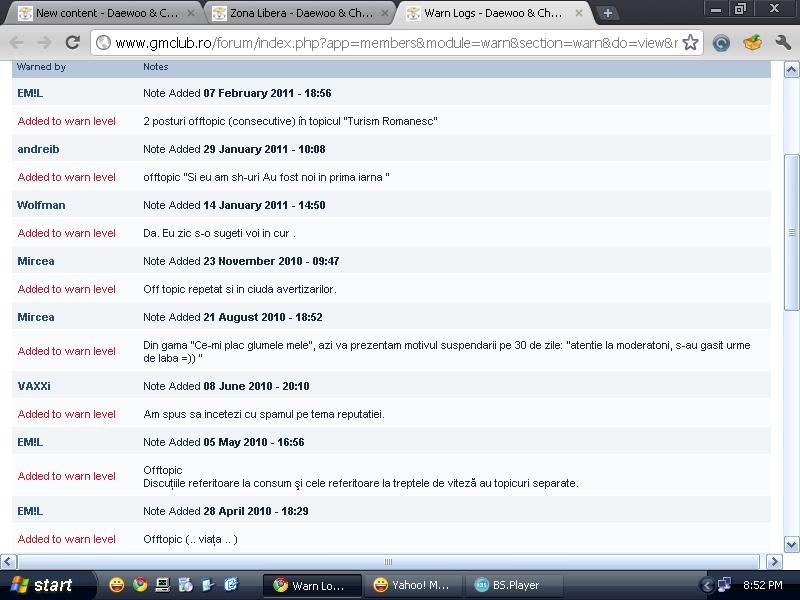This screenshot has width=800, height=600.
Task: Open the Chrome wrench settings menu
Action: [782, 43]
